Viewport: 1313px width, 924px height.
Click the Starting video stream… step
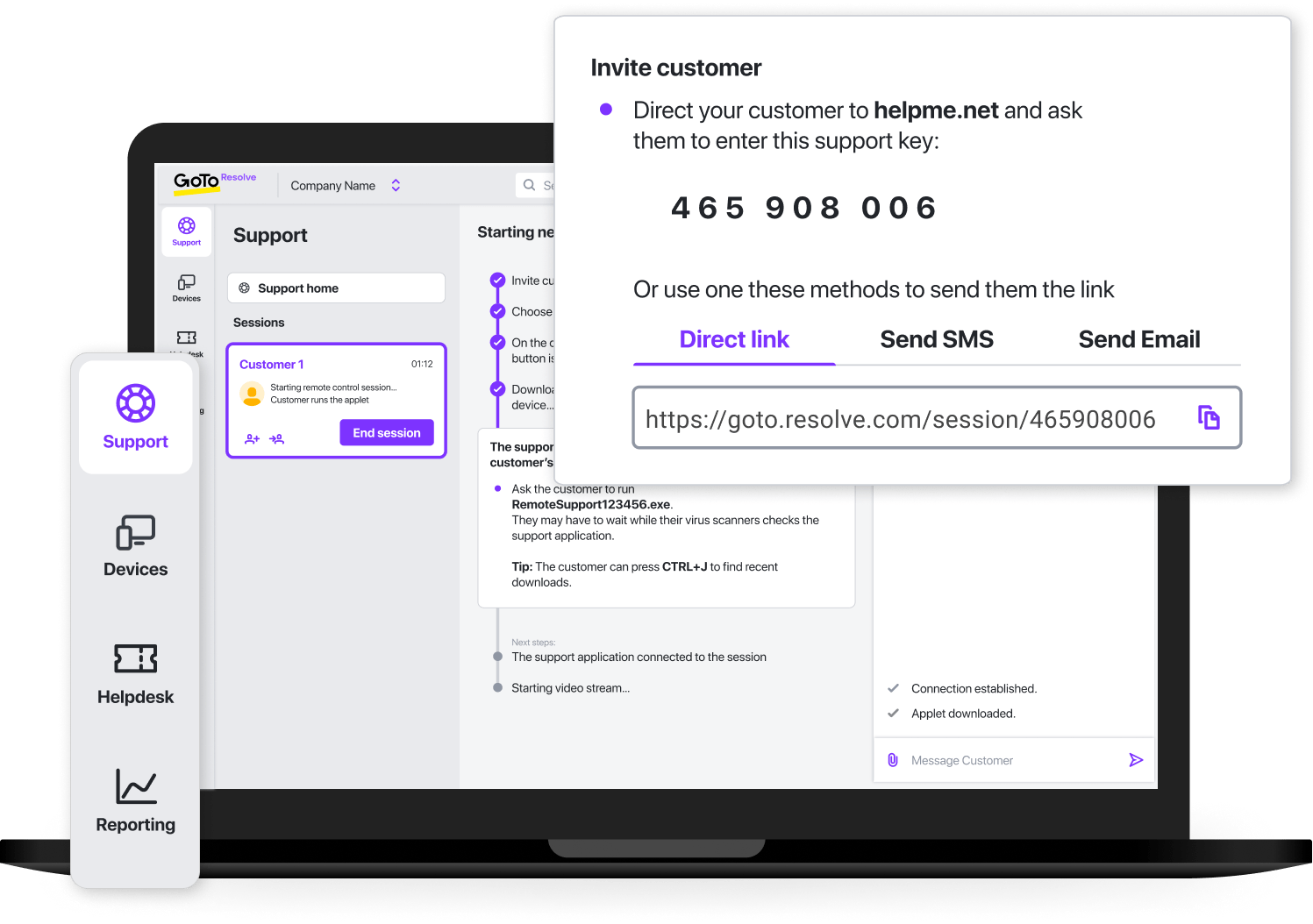click(x=570, y=688)
